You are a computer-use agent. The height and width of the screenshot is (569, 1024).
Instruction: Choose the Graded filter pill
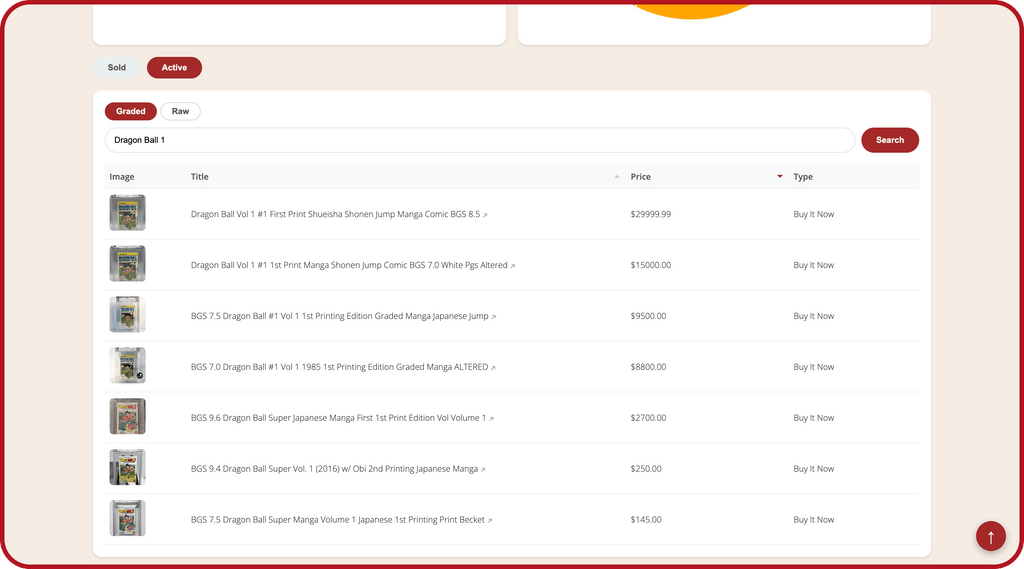131,111
